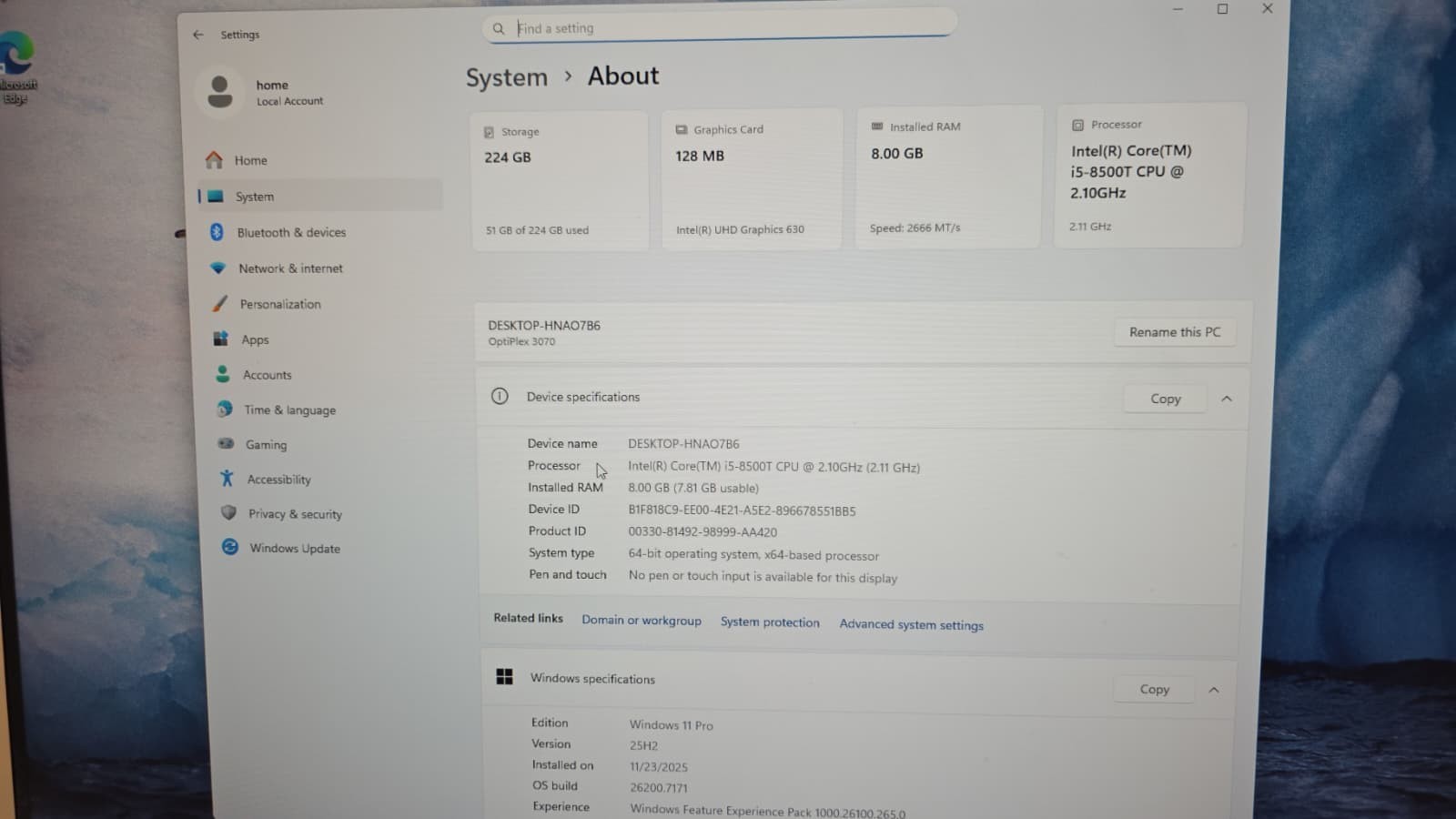Select System in the sidebar
This screenshot has height=819, width=1456.
(318, 196)
